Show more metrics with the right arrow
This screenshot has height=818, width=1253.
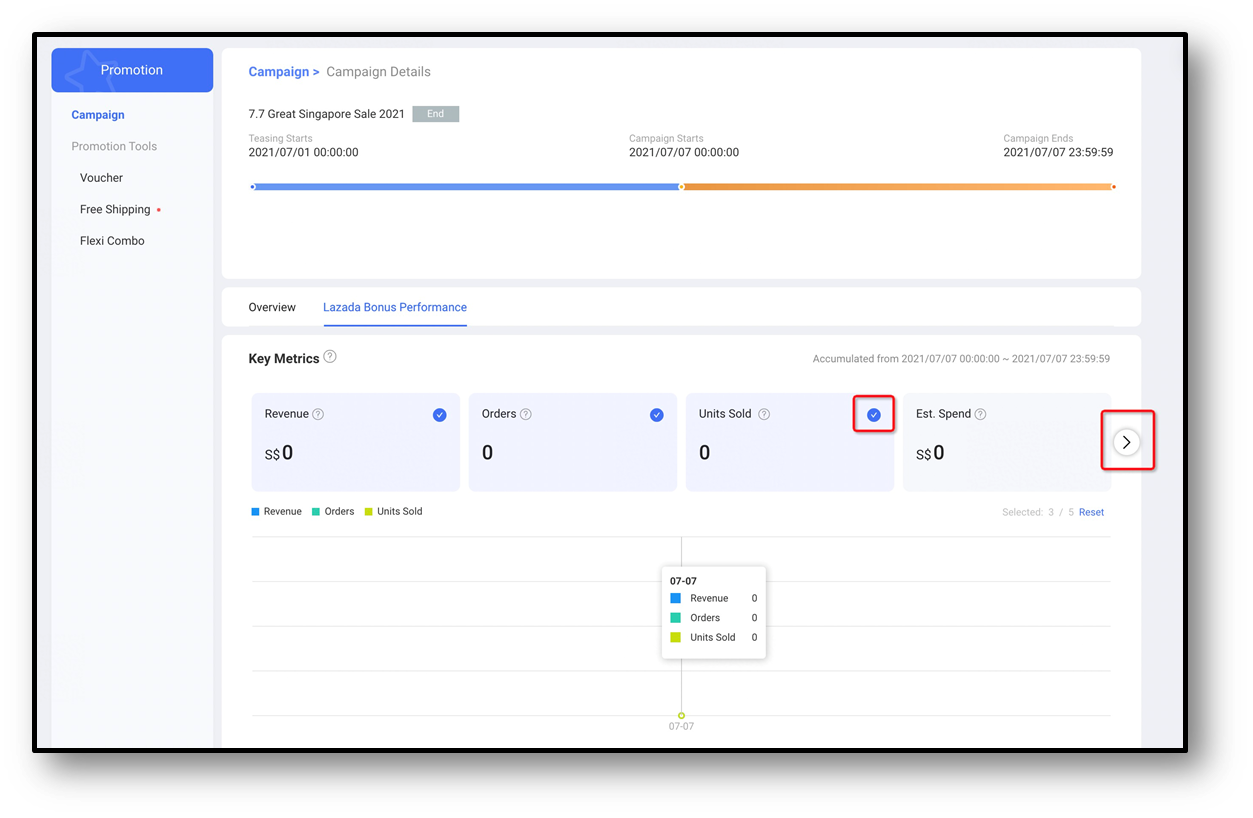[1127, 442]
